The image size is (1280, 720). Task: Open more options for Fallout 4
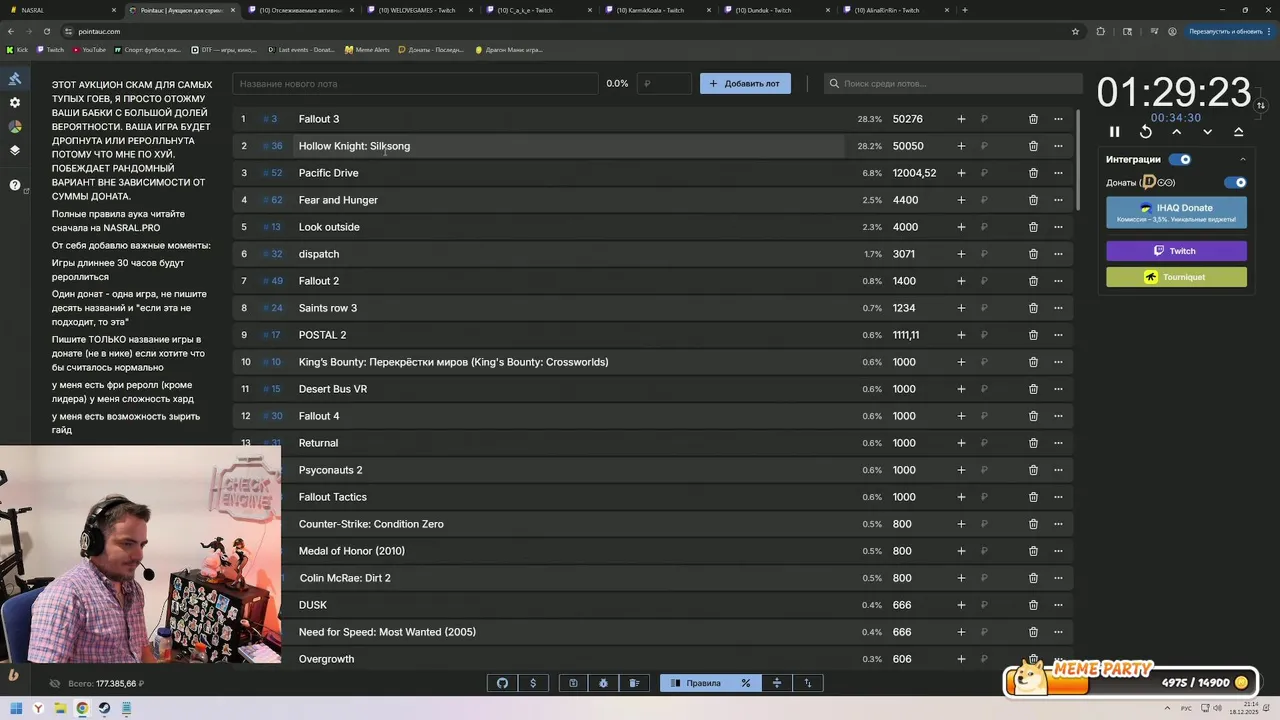click(x=1058, y=416)
